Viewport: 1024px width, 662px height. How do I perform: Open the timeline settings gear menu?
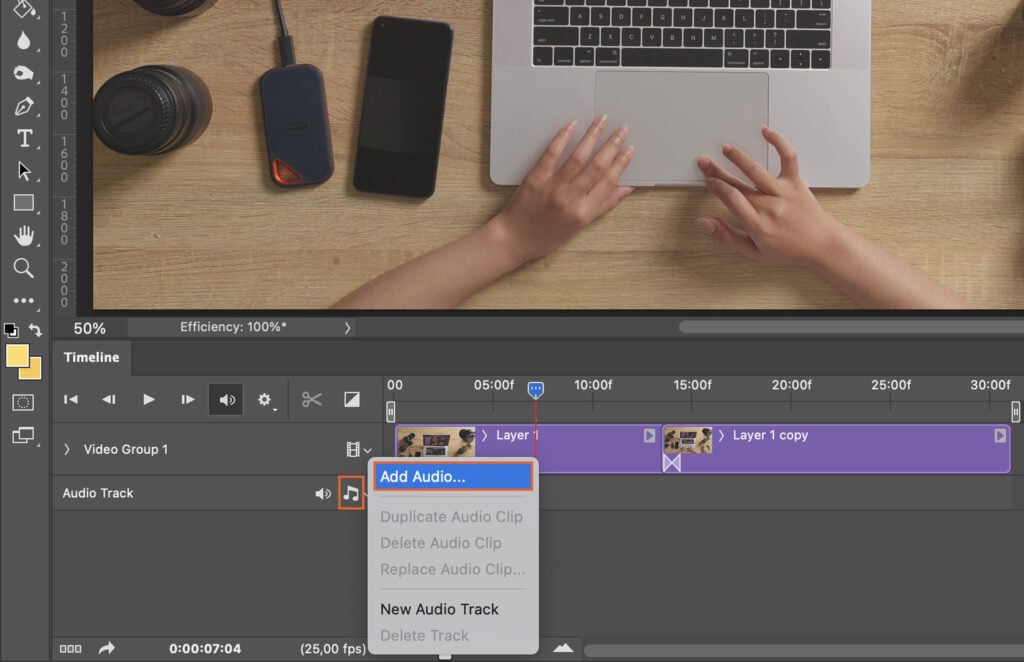click(x=264, y=399)
